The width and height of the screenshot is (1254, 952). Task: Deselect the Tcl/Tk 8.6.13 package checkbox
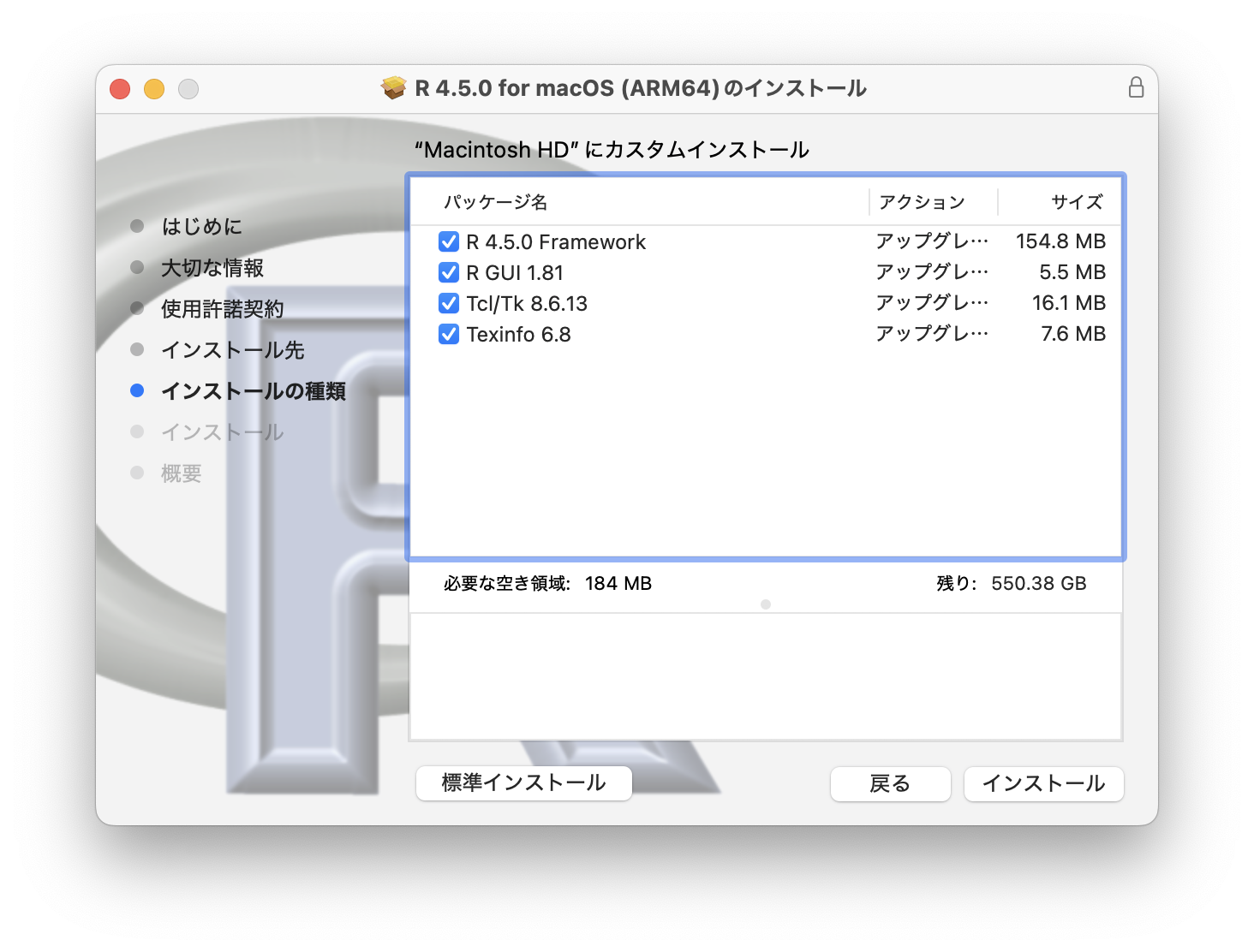coord(449,304)
